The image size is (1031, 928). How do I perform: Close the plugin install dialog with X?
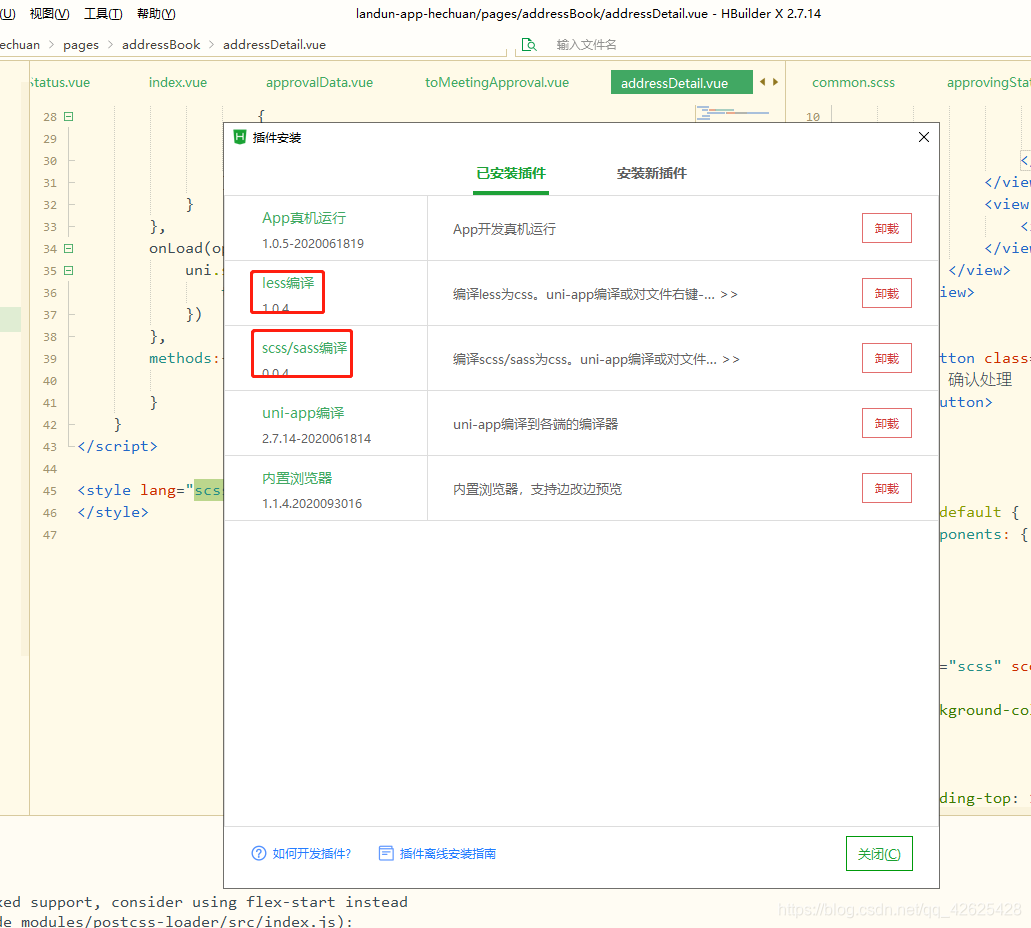tap(924, 137)
